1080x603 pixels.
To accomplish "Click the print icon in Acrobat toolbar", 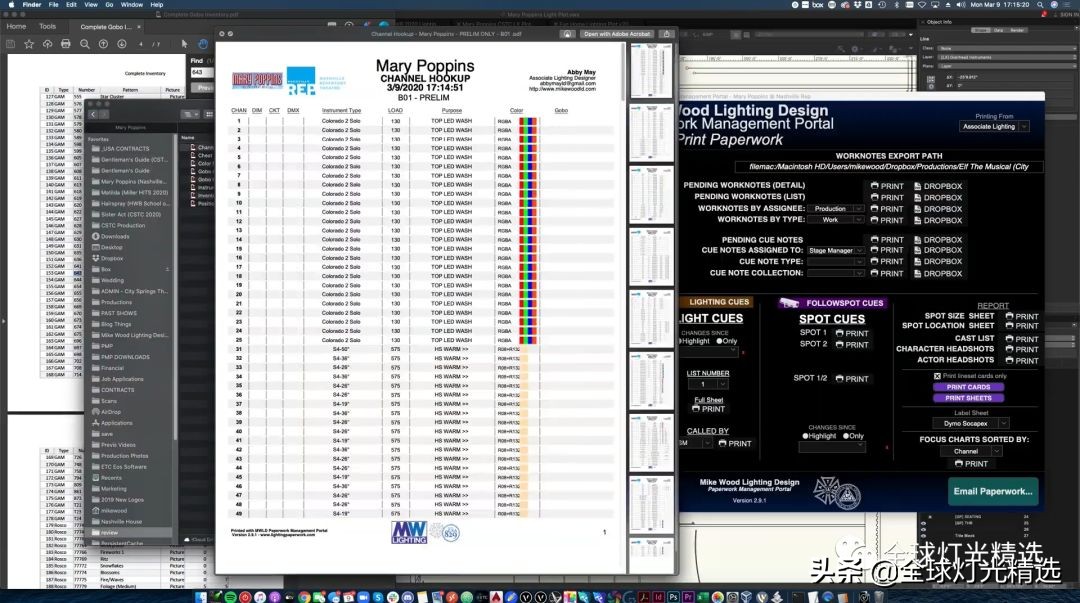I will click(x=65, y=44).
